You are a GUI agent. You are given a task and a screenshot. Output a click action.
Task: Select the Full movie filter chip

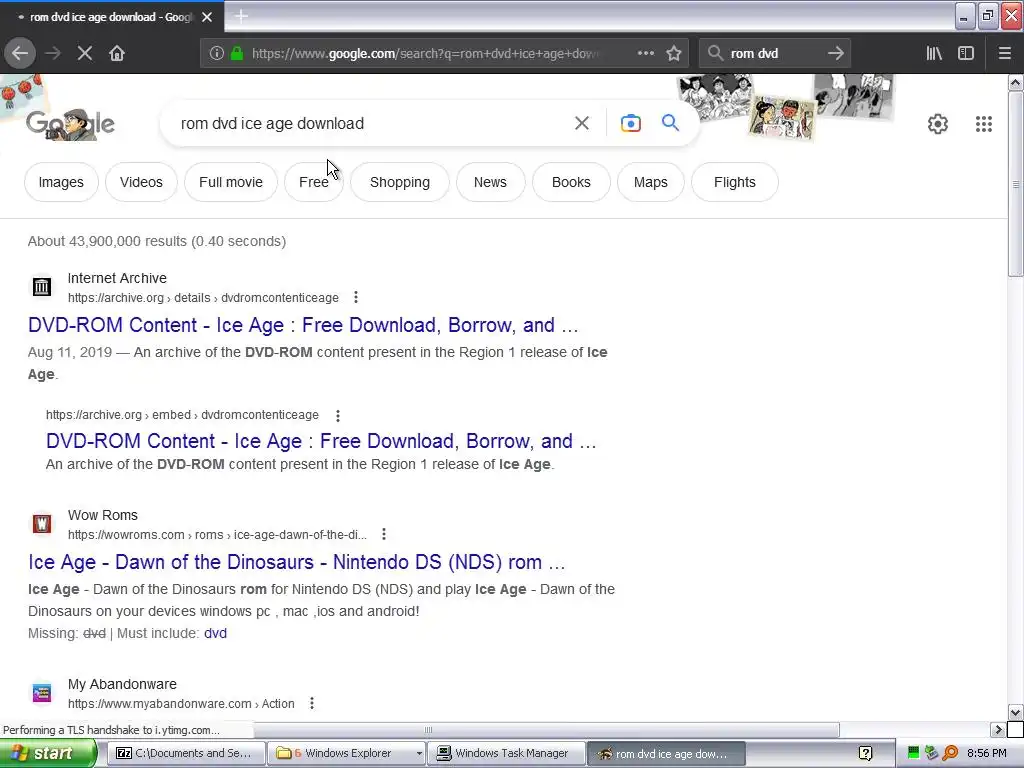(x=231, y=182)
